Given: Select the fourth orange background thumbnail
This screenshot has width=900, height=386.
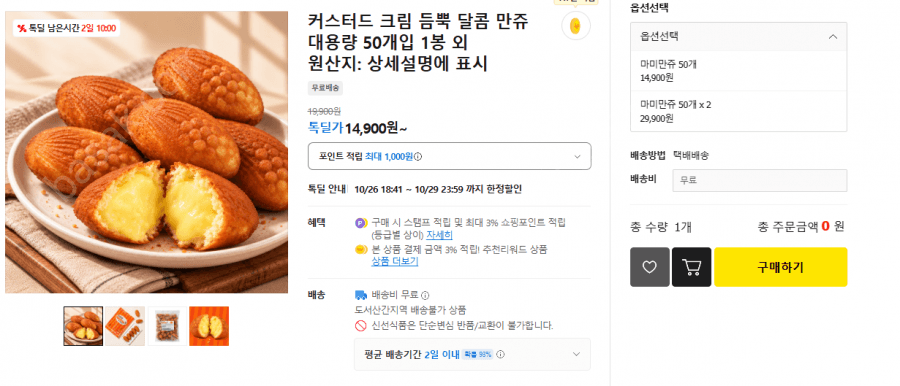Looking at the screenshot, I should (209, 326).
